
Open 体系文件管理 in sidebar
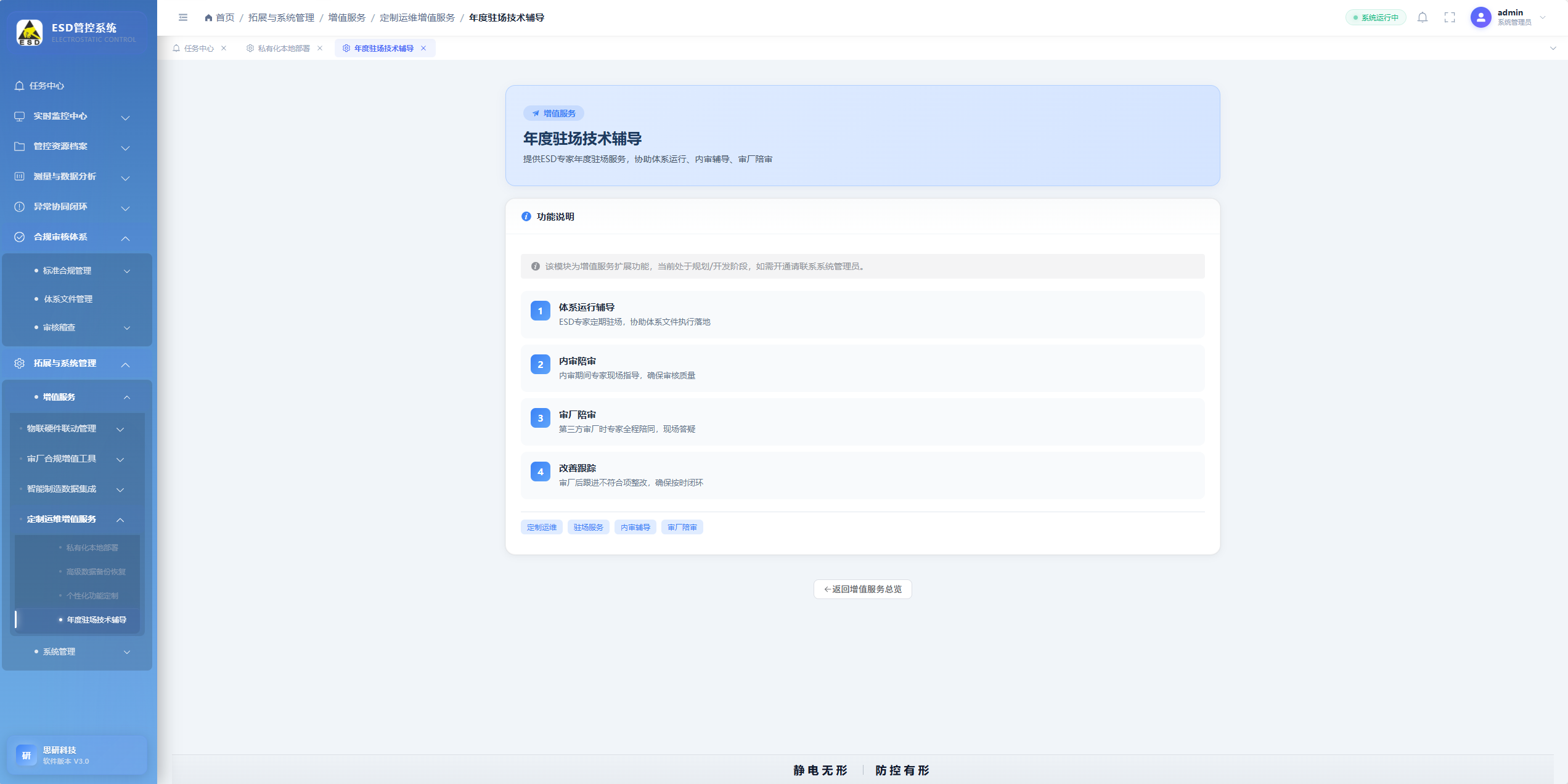point(68,299)
